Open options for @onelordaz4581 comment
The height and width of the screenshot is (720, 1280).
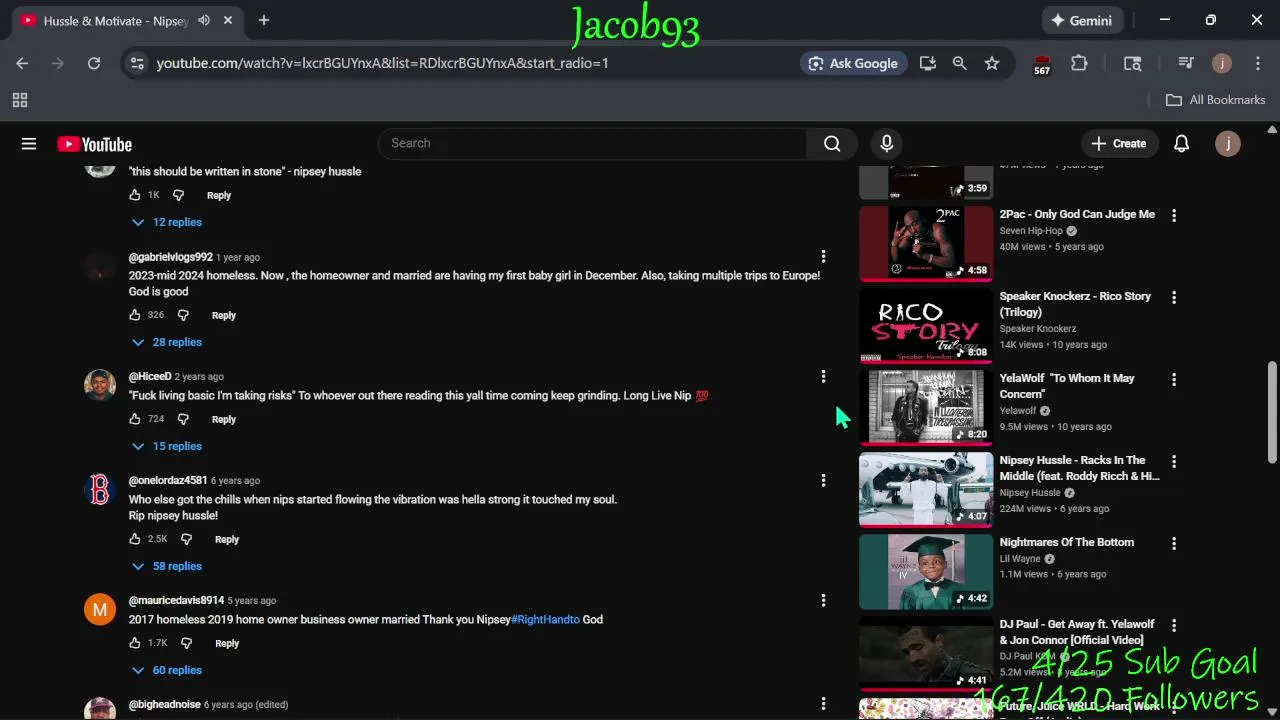click(x=823, y=481)
